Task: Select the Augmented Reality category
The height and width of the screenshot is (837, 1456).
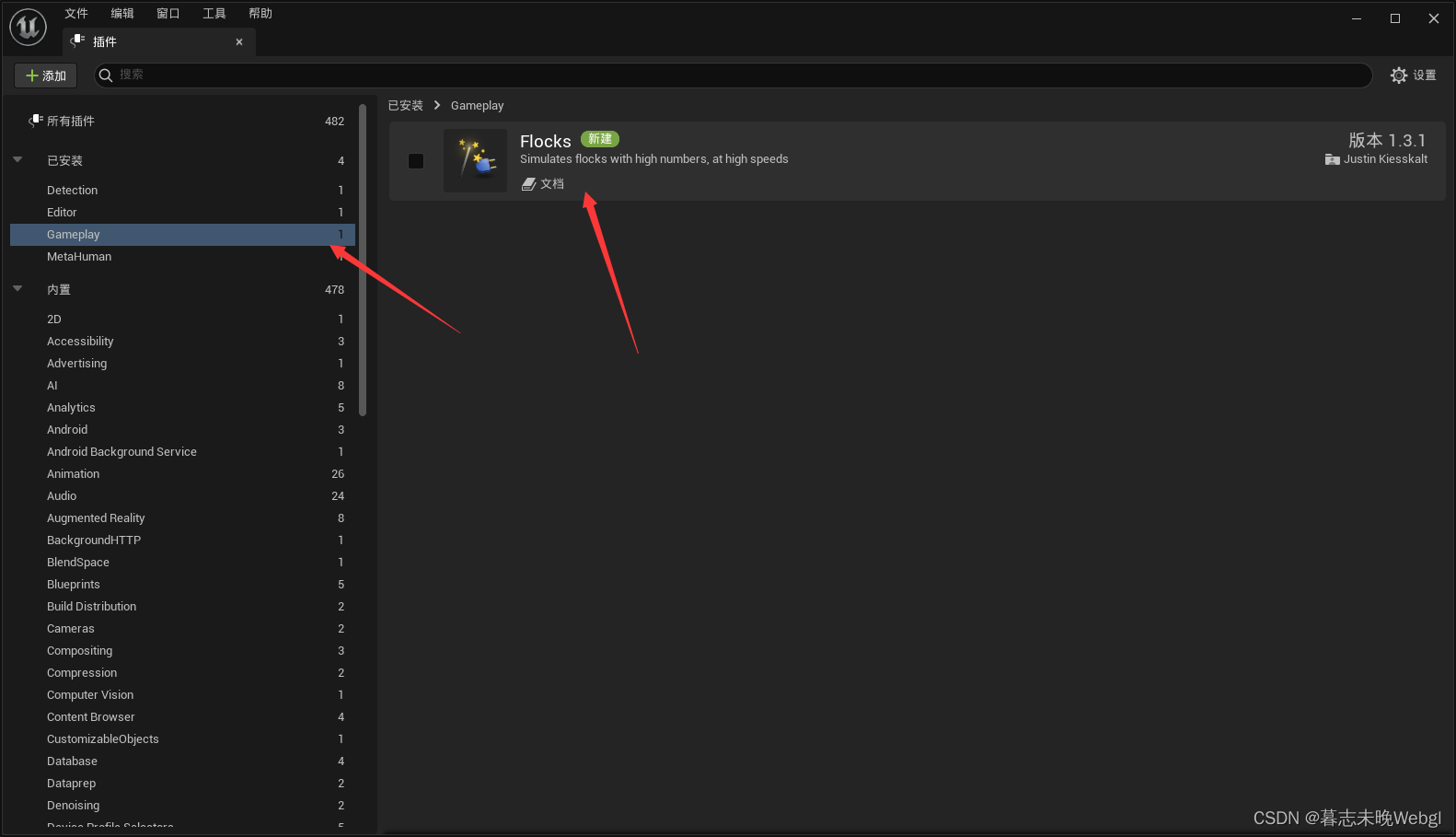Action: pyautogui.click(x=182, y=517)
